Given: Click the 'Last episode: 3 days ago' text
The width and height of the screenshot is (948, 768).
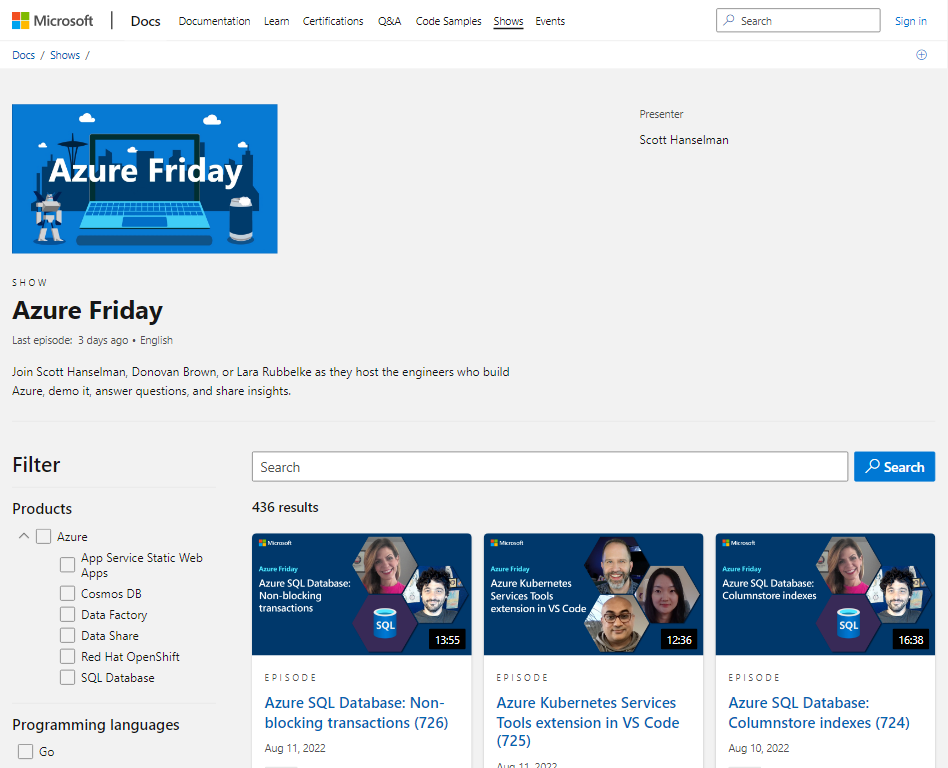Looking at the screenshot, I should coord(70,340).
